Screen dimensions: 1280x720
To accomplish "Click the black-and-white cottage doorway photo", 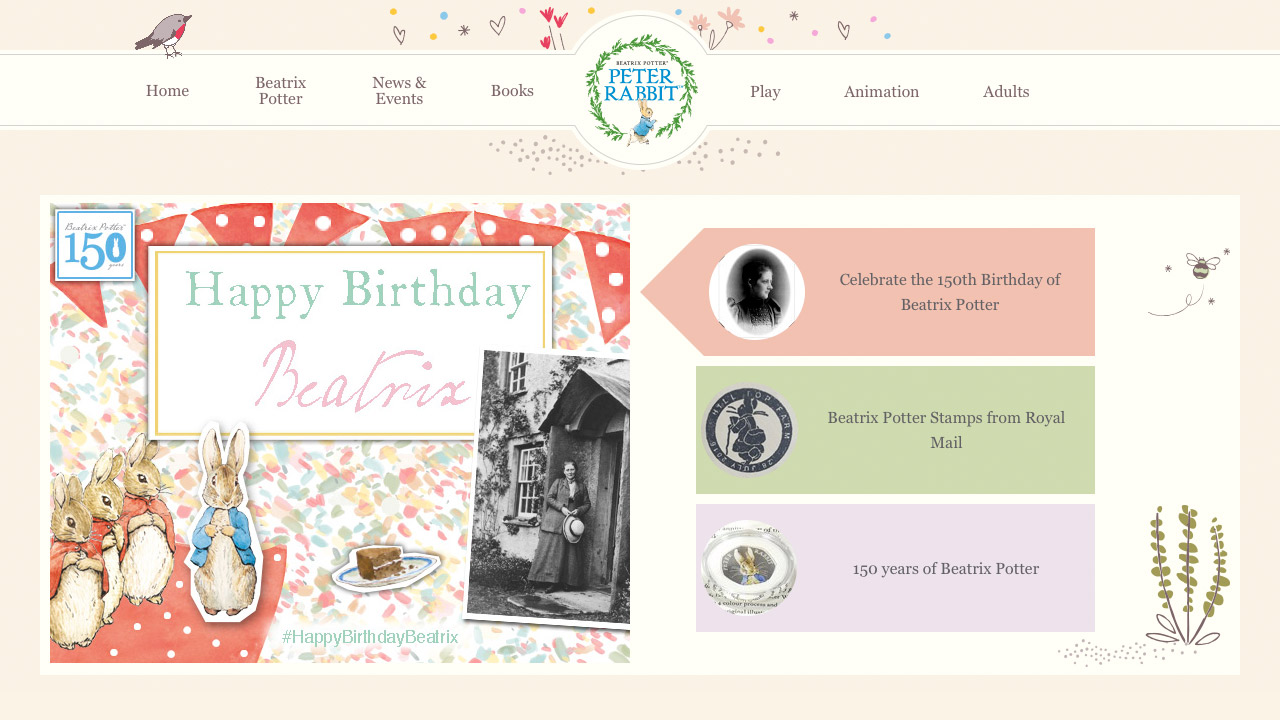I will pyautogui.click(x=549, y=488).
